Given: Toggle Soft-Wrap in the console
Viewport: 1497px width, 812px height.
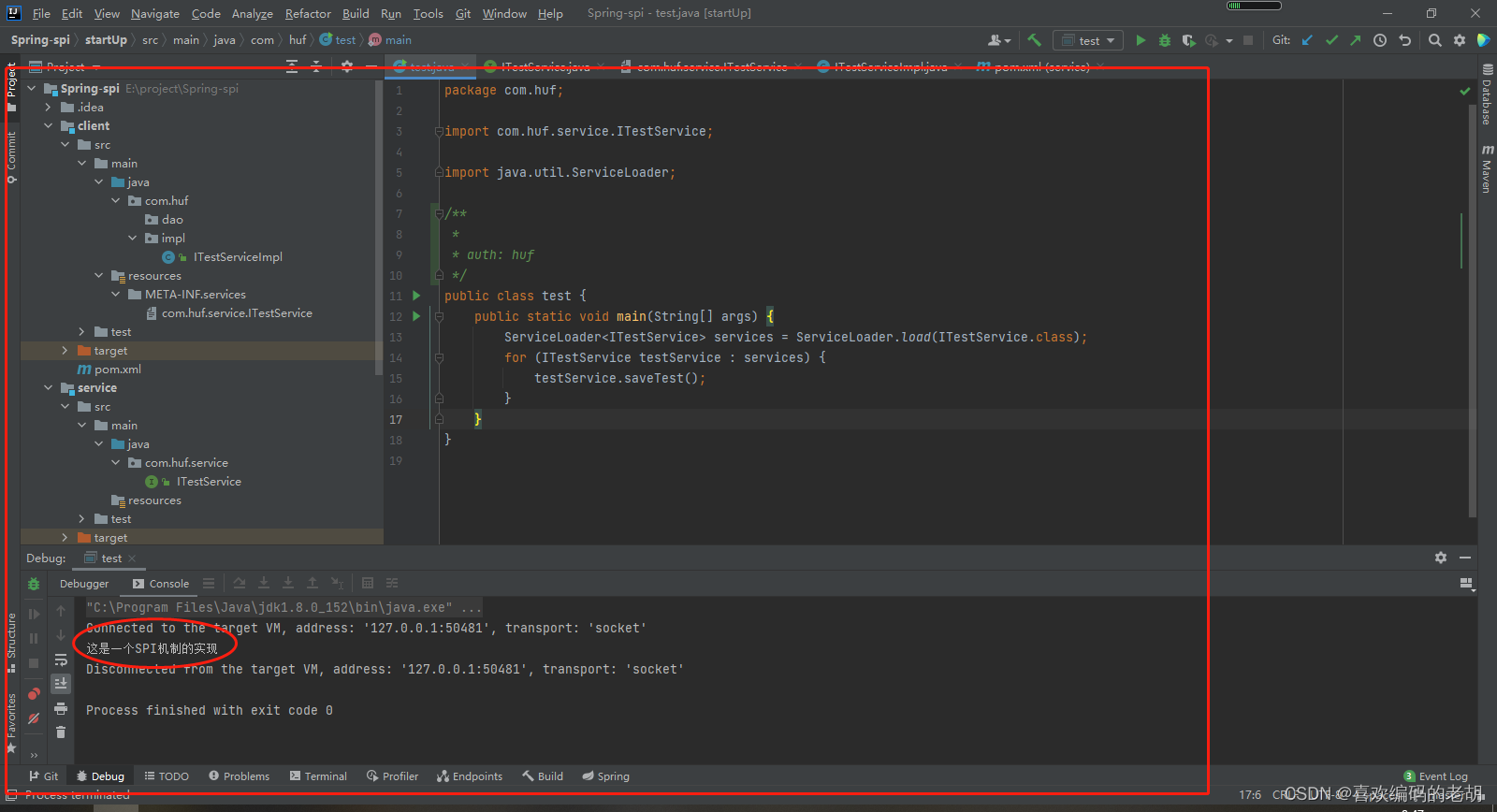Looking at the screenshot, I should pyautogui.click(x=61, y=660).
